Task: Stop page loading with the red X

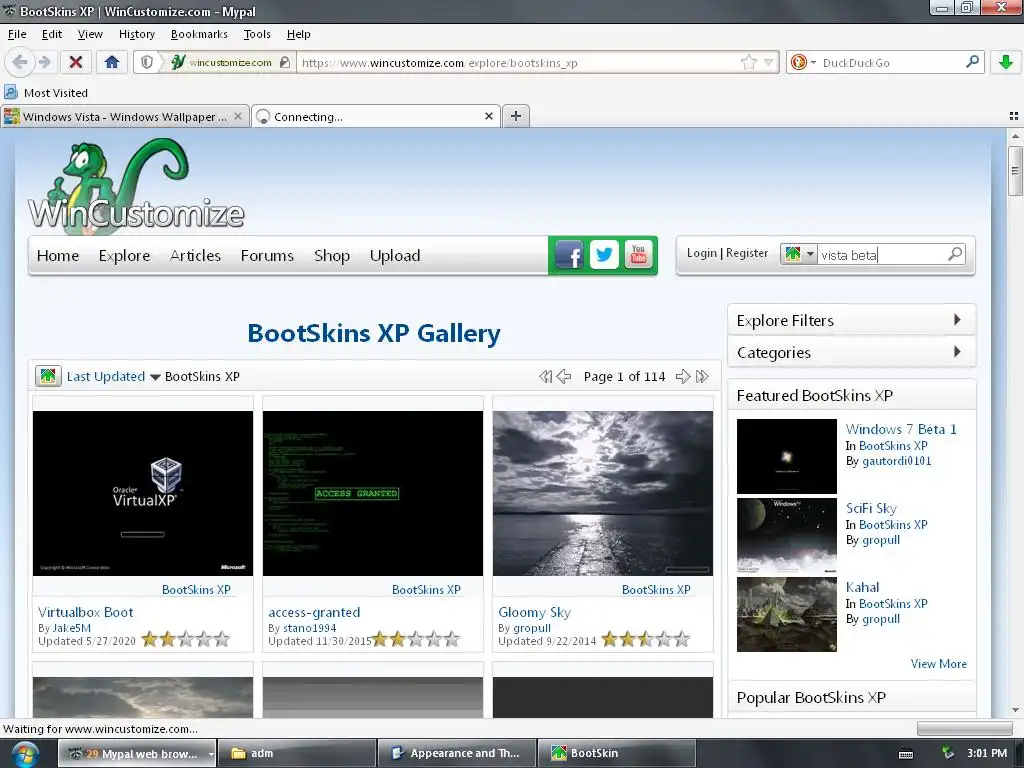Action: coord(76,62)
